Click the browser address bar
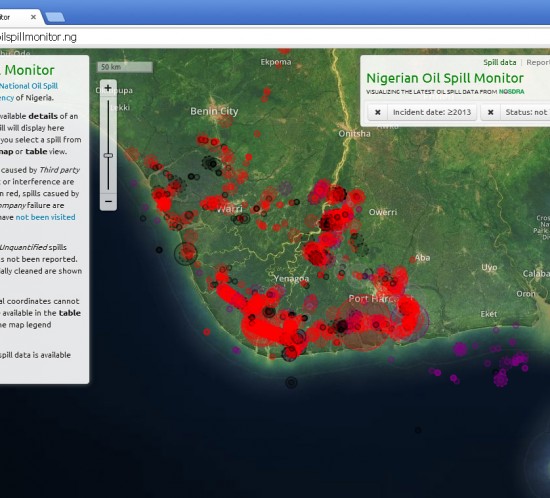Viewport: 550px width, 498px height. tap(275, 37)
